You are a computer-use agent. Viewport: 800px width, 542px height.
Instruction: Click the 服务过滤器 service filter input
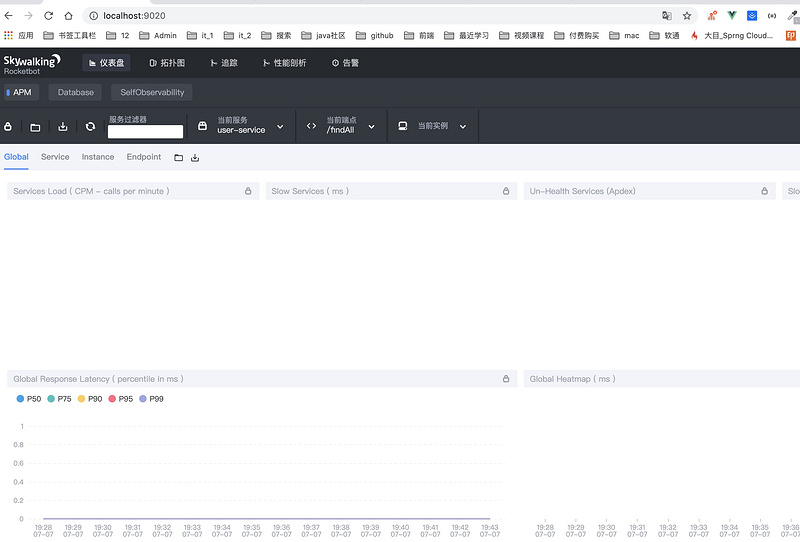pyautogui.click(x=145, y=132)
